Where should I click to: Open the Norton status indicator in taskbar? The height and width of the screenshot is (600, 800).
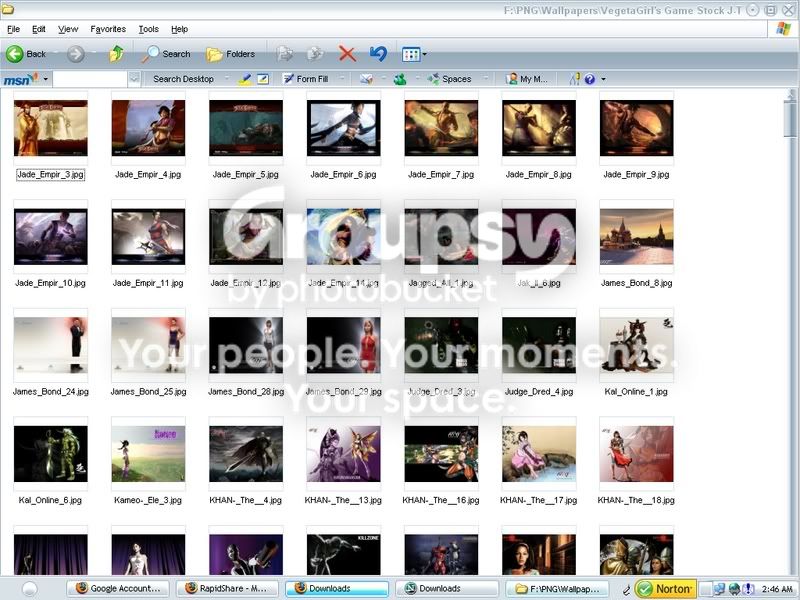click(665, 589)
